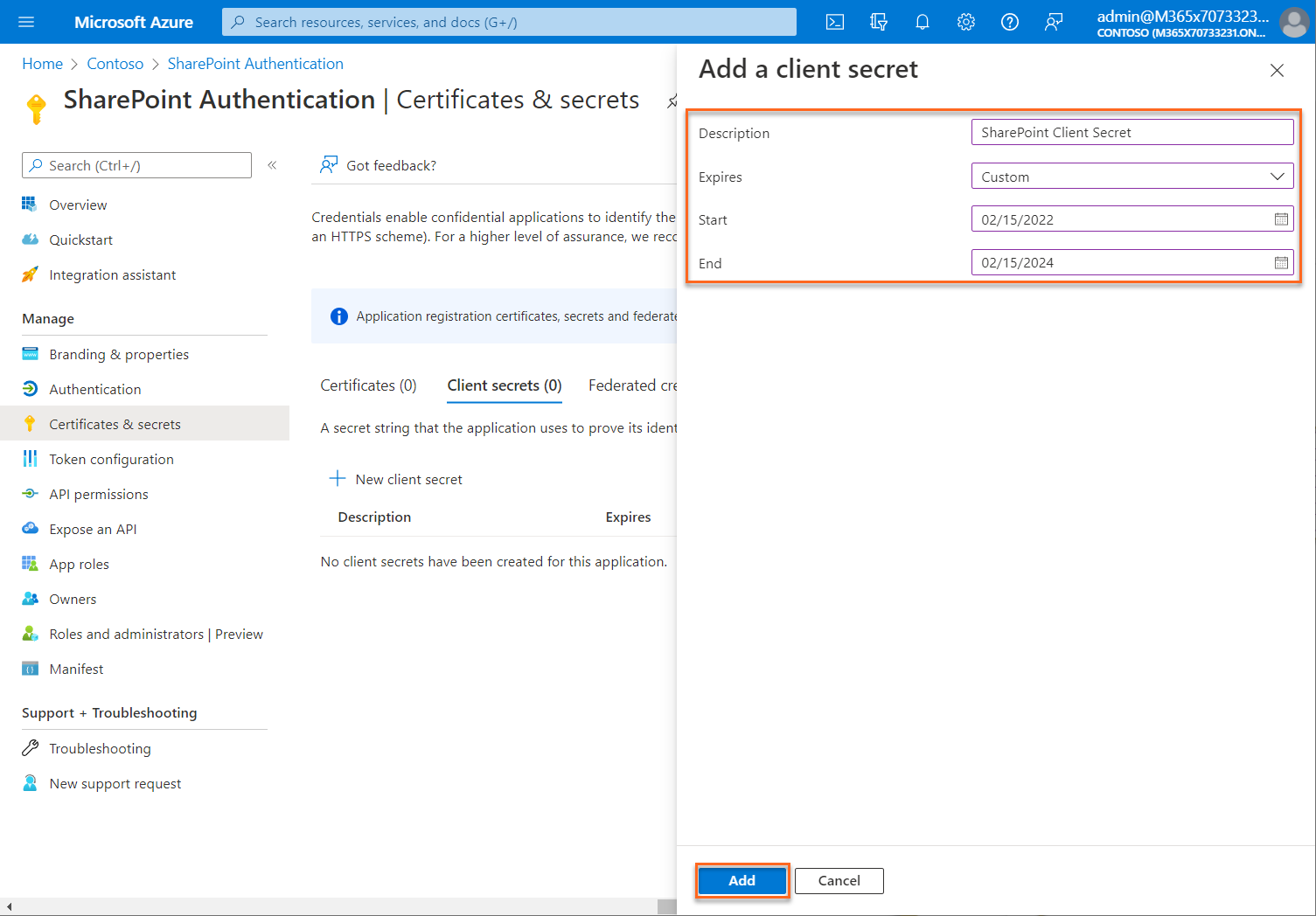
Task: Open the Start date calendar picker
Action: coord(1281,219)
